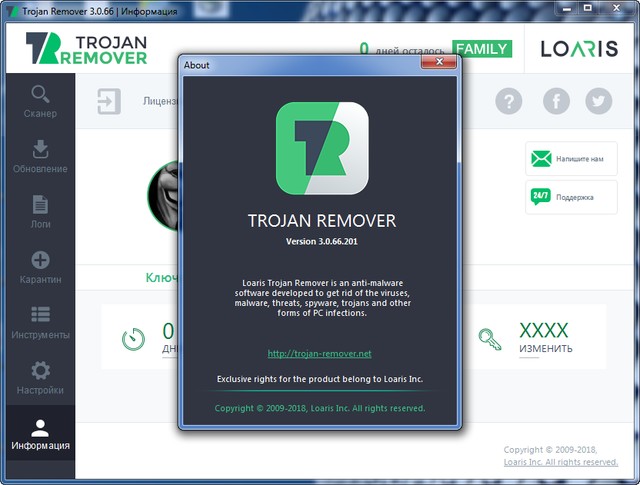640x485 pixels.
Task: Click the help question mark icon
Action: point(510,101)
